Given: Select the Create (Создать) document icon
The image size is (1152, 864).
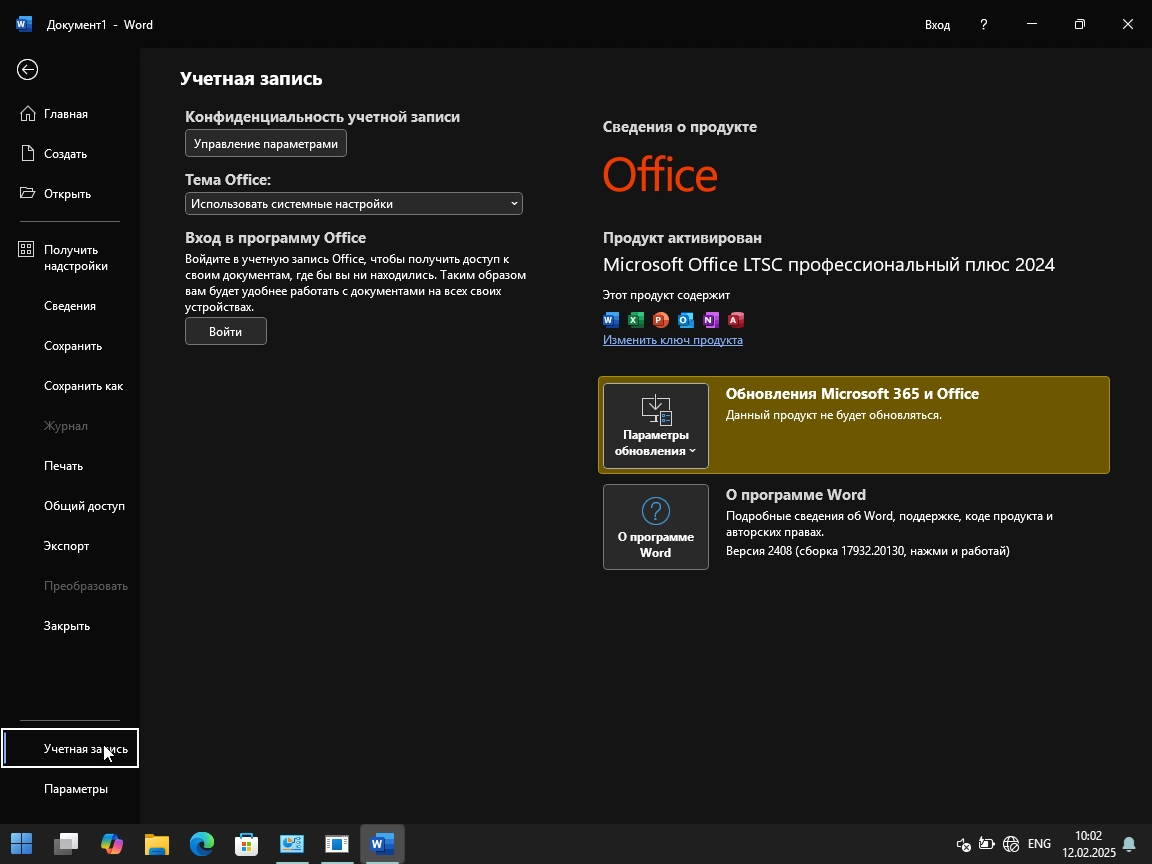Looking at the screenshot, I should pos(28,154).
